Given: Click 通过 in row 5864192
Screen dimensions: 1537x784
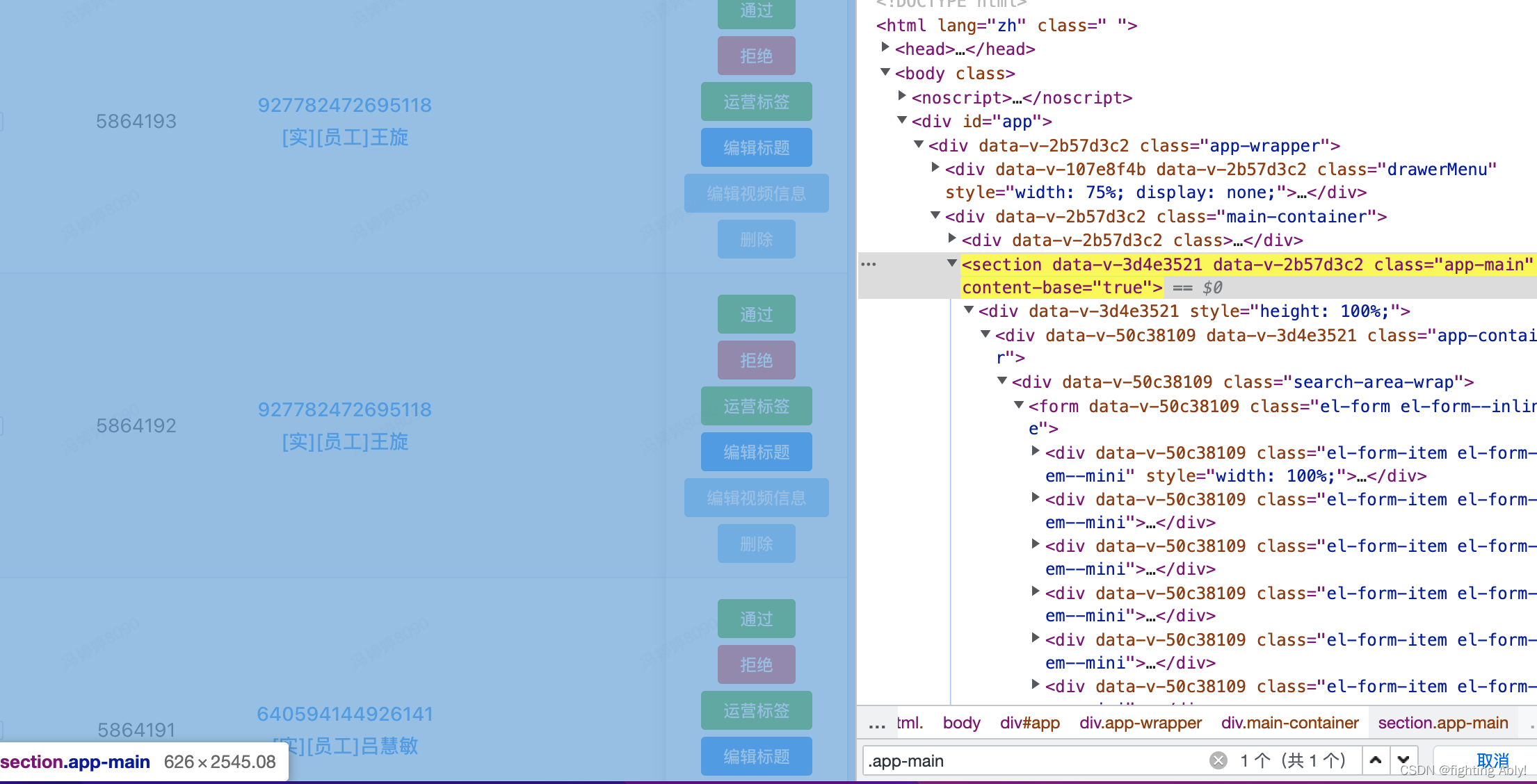Looking at the screenshot, I should coord(757,314).
